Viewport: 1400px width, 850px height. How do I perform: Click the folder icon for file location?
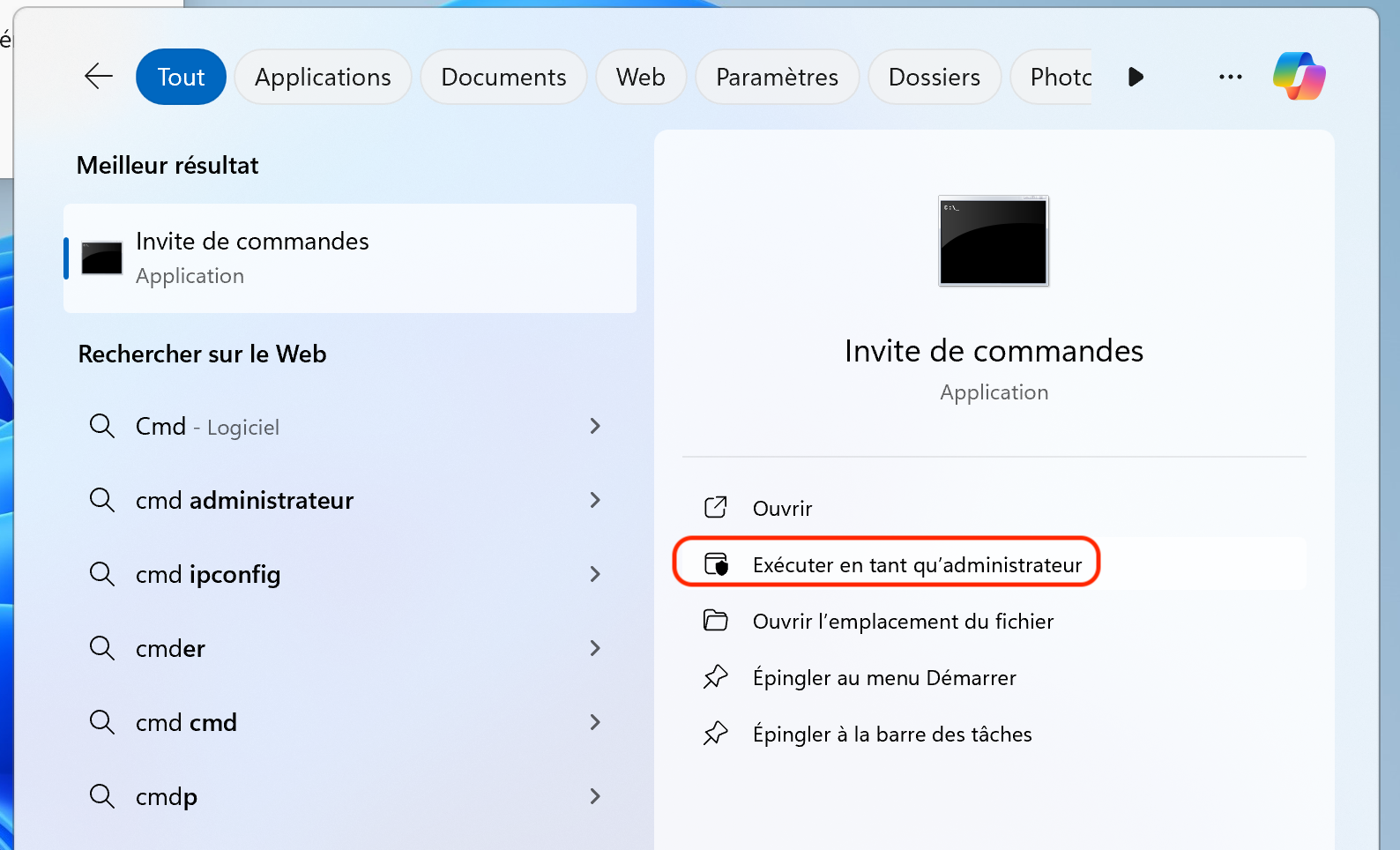pos(716,621)
